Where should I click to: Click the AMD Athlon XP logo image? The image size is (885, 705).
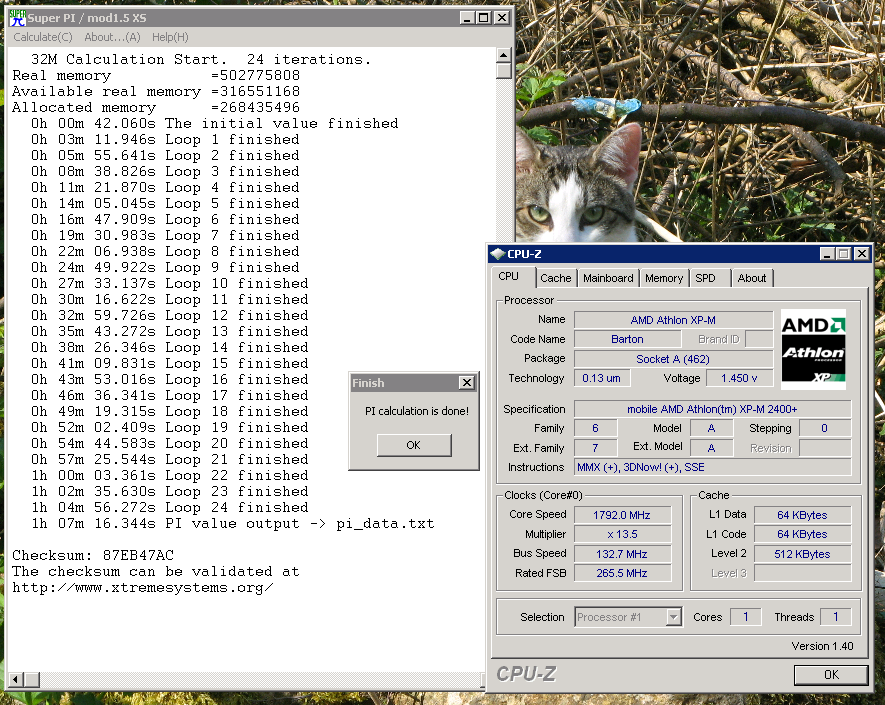coord(813,349)
